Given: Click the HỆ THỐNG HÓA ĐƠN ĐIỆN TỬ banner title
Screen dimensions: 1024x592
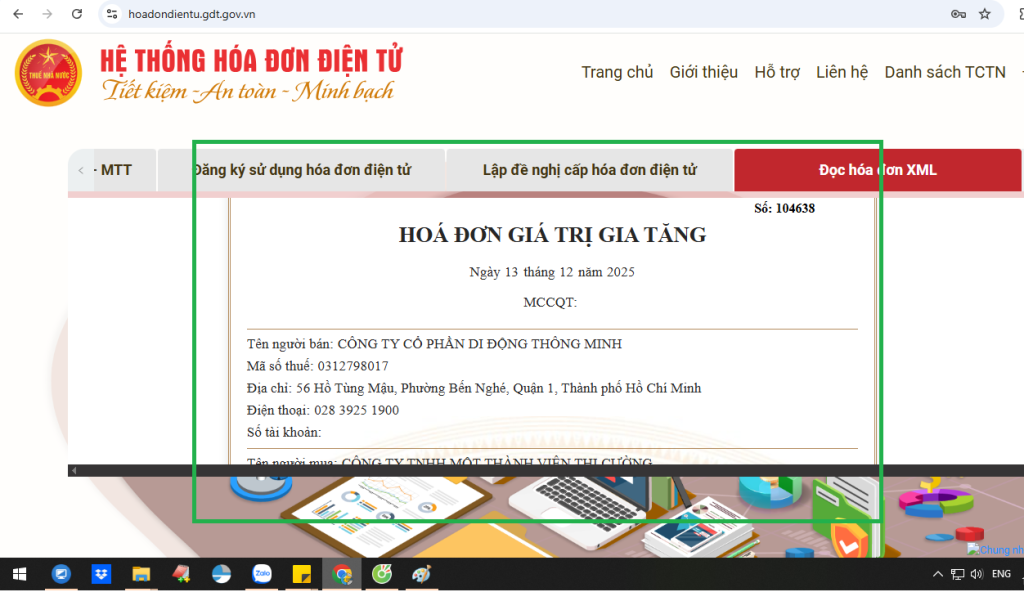Looking at the screenshot, I should point(251,60).
